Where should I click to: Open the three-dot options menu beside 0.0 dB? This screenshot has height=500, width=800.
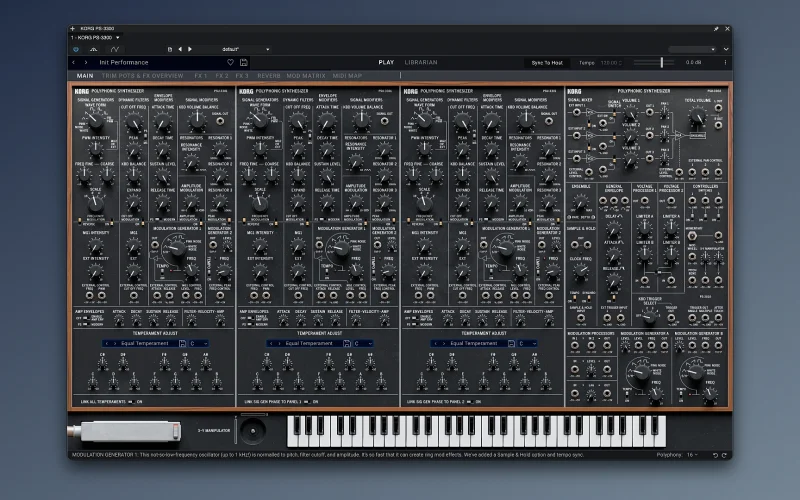725,62
